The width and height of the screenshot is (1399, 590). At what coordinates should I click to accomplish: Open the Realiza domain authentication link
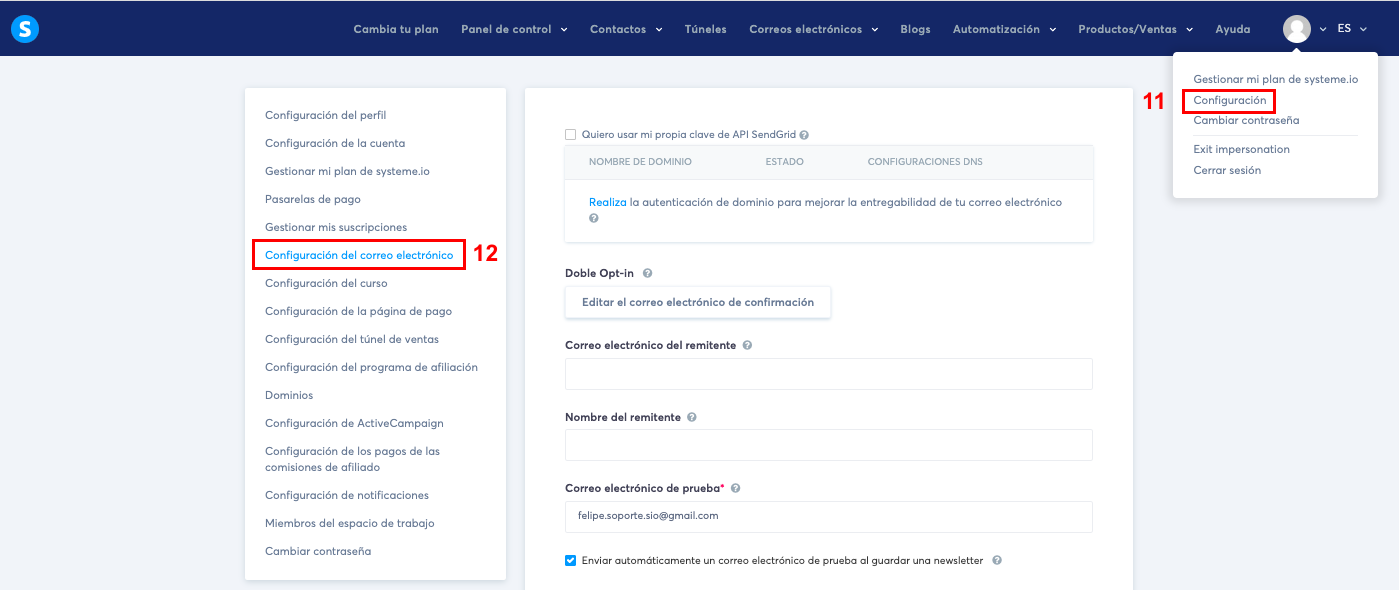pyautogui.click(x=606, y=202)
